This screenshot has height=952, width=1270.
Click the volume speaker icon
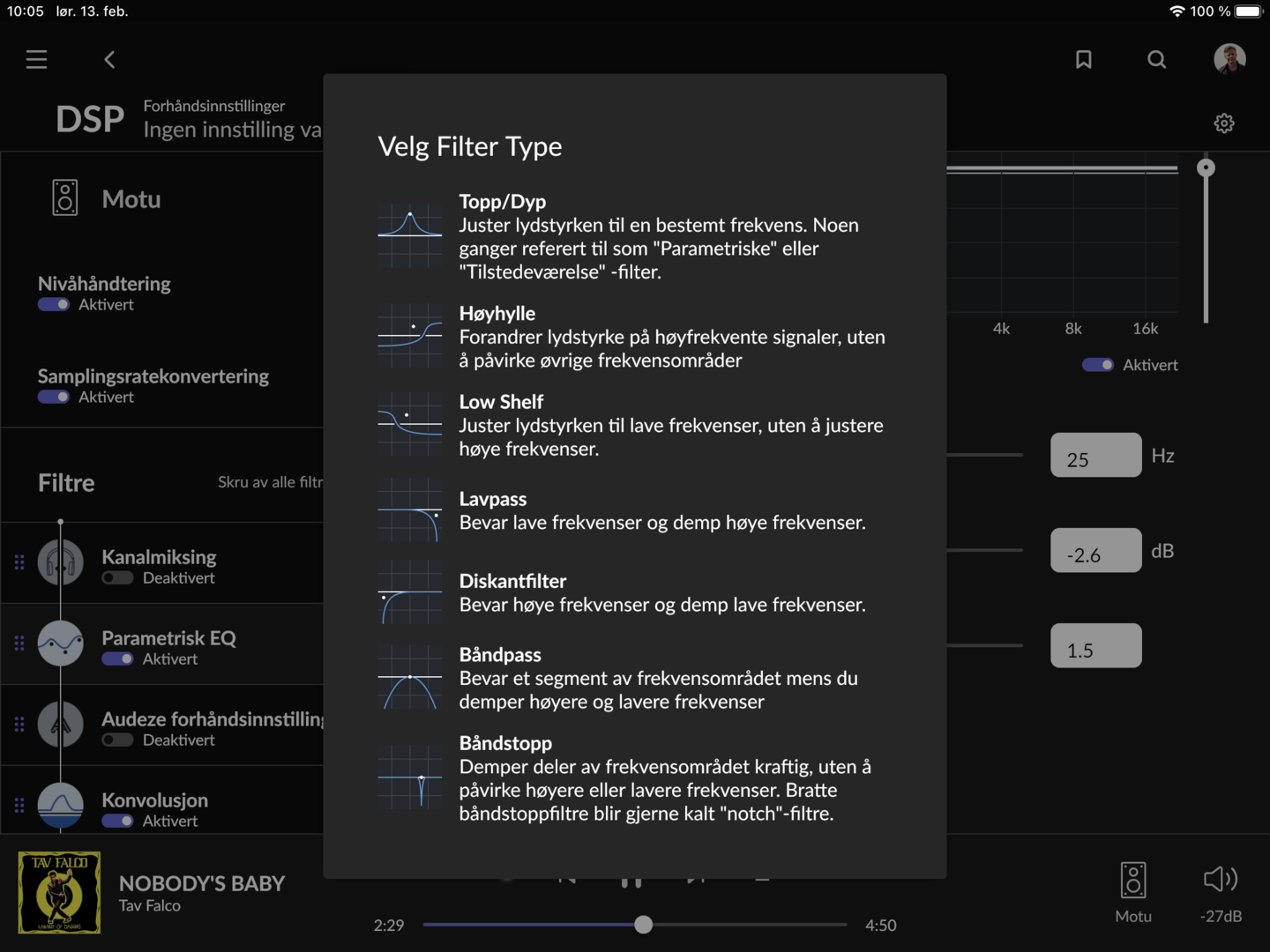1221,879
